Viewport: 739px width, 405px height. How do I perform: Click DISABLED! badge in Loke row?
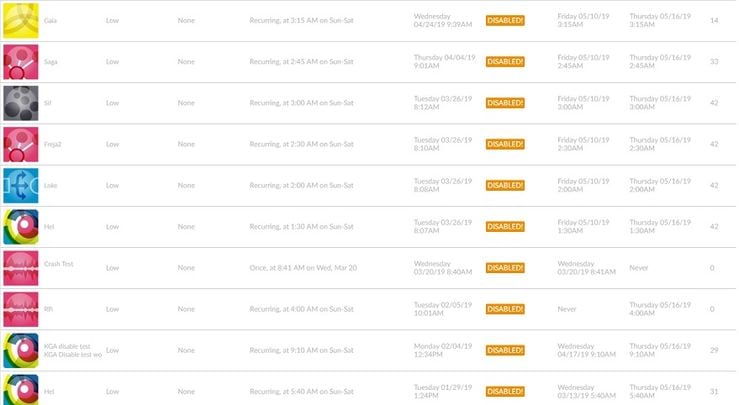(505, 185)
